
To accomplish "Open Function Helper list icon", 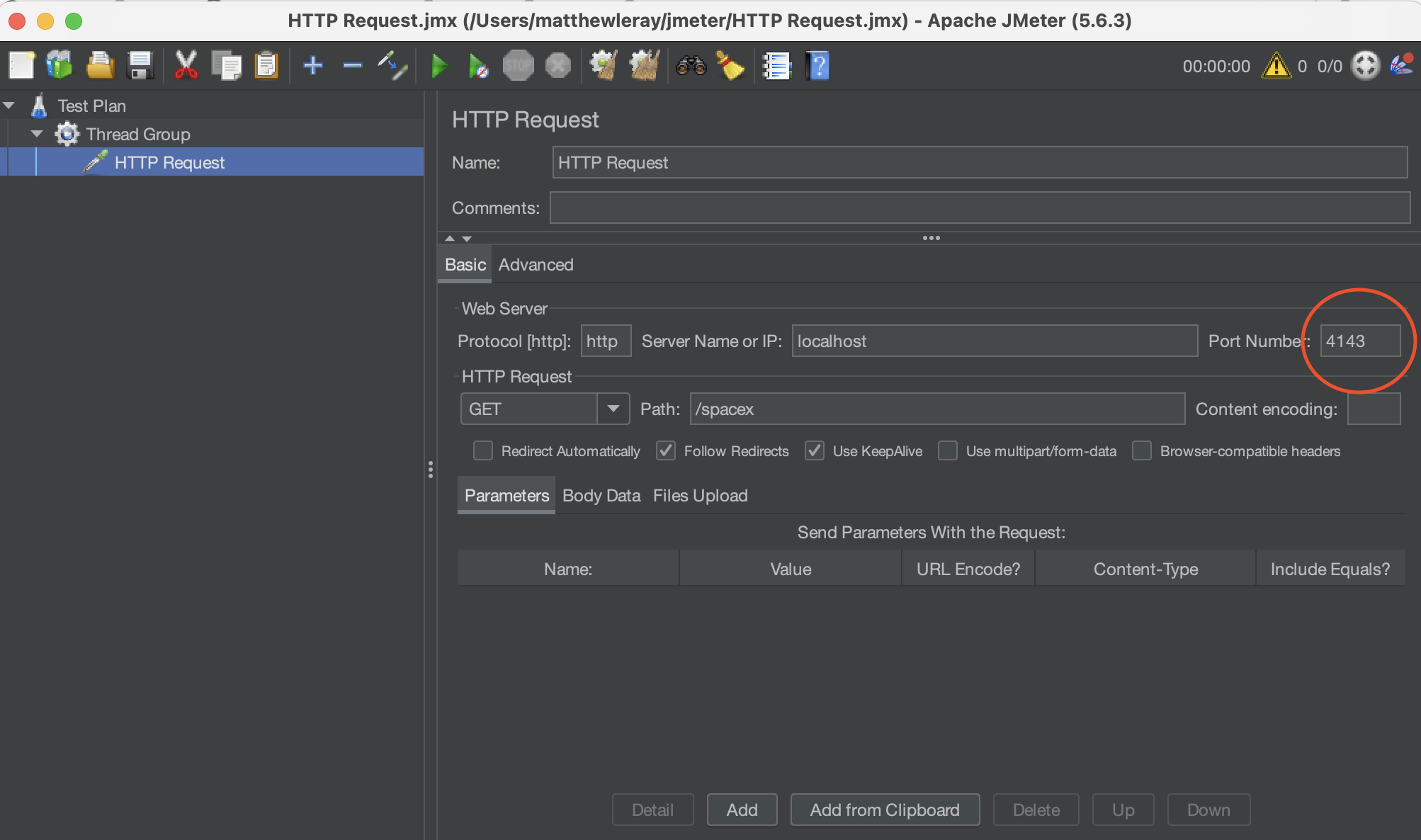I will pos(777,66).
